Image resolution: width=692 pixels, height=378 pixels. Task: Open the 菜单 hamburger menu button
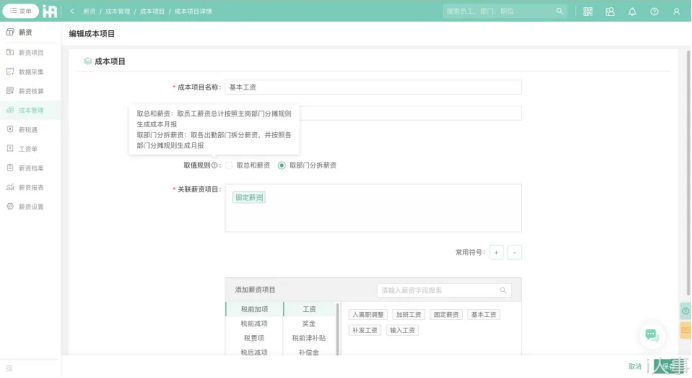(20, 11)
